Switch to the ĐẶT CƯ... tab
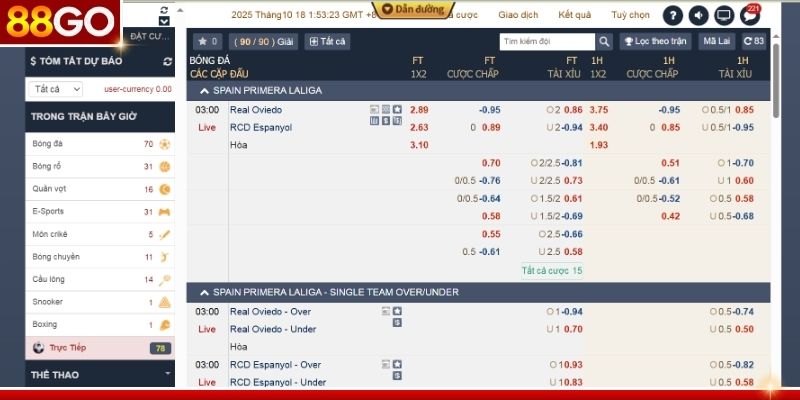Viewport: 800px width, 400px height. [x=149, y=36]
